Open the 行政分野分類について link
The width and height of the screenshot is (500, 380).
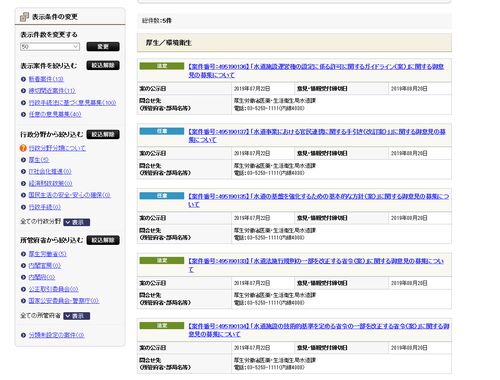click(57, 148)
